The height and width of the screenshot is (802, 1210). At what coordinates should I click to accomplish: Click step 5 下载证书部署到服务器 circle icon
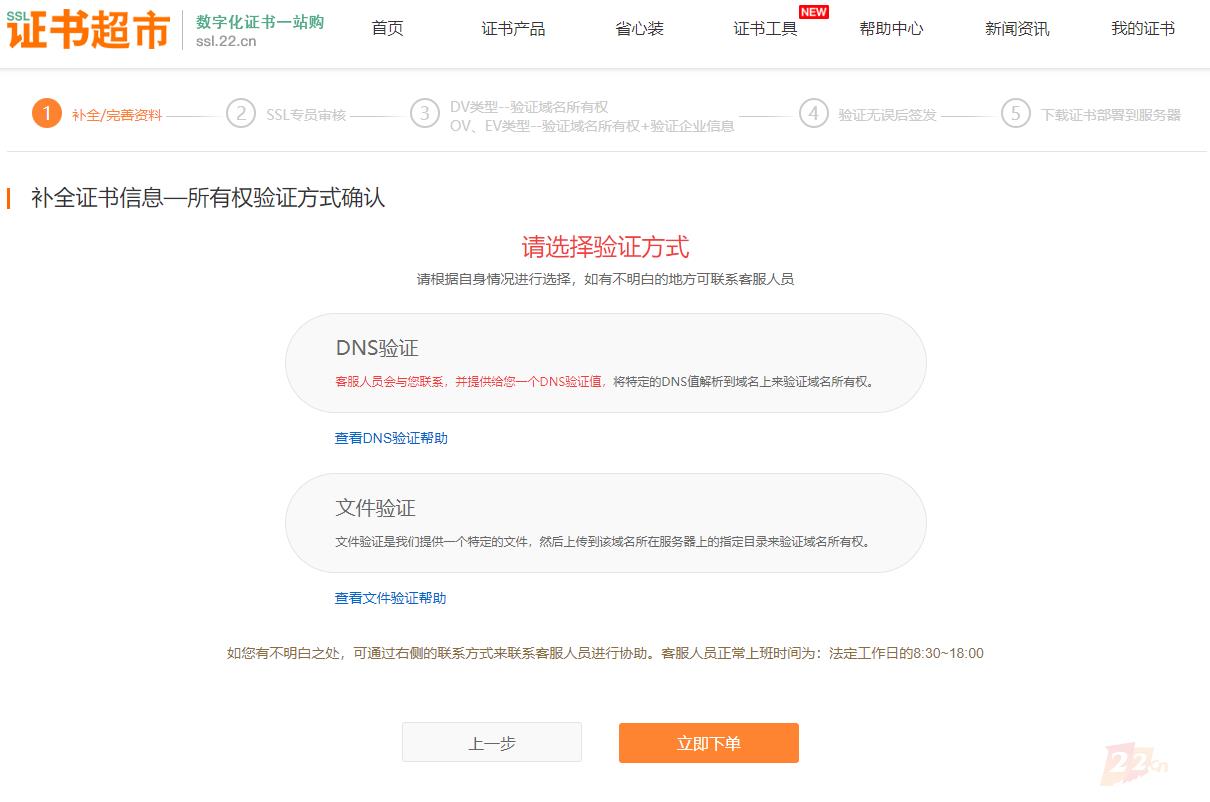[x=1016, y=113]
